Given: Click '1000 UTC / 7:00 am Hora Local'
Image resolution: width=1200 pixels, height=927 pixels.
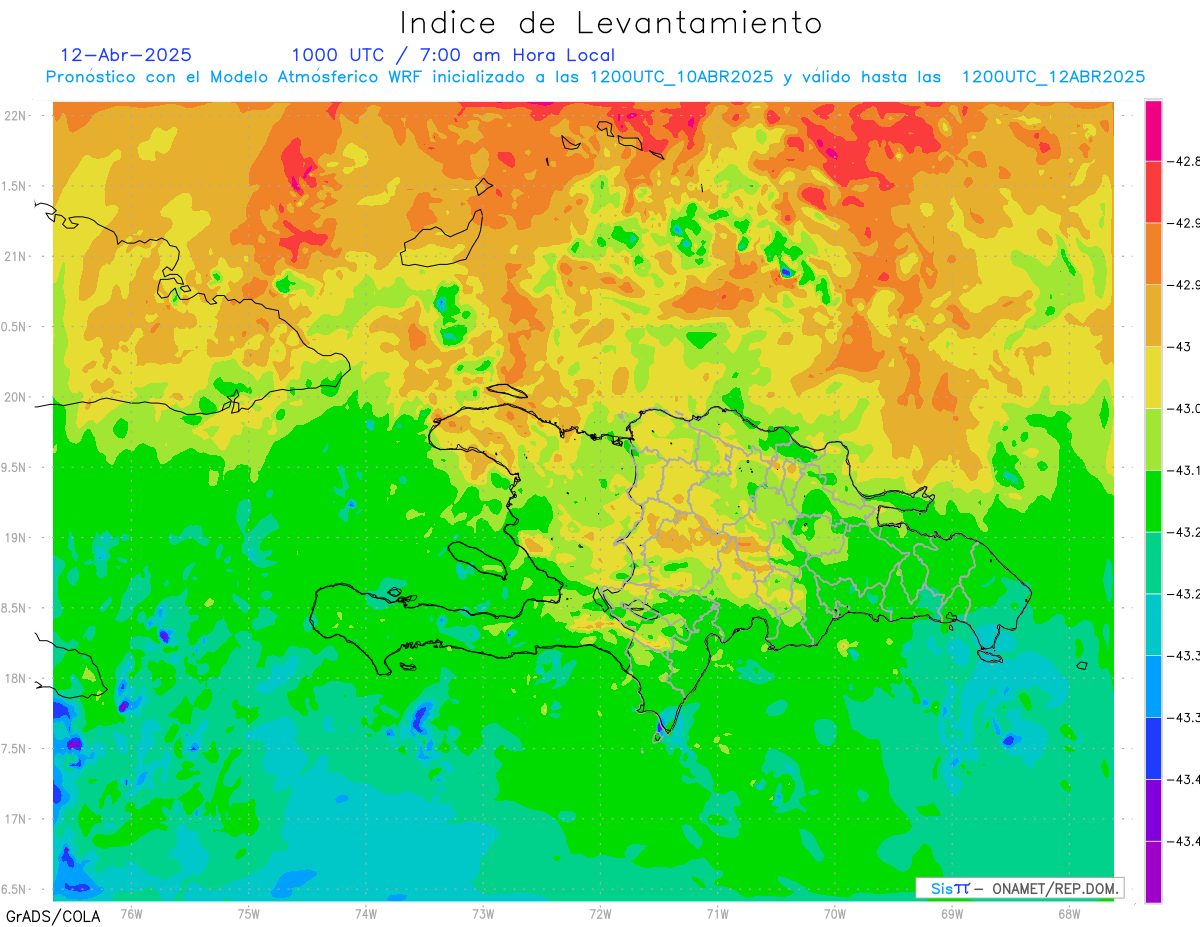Looking at the screenshot, I should pos(453,56).
